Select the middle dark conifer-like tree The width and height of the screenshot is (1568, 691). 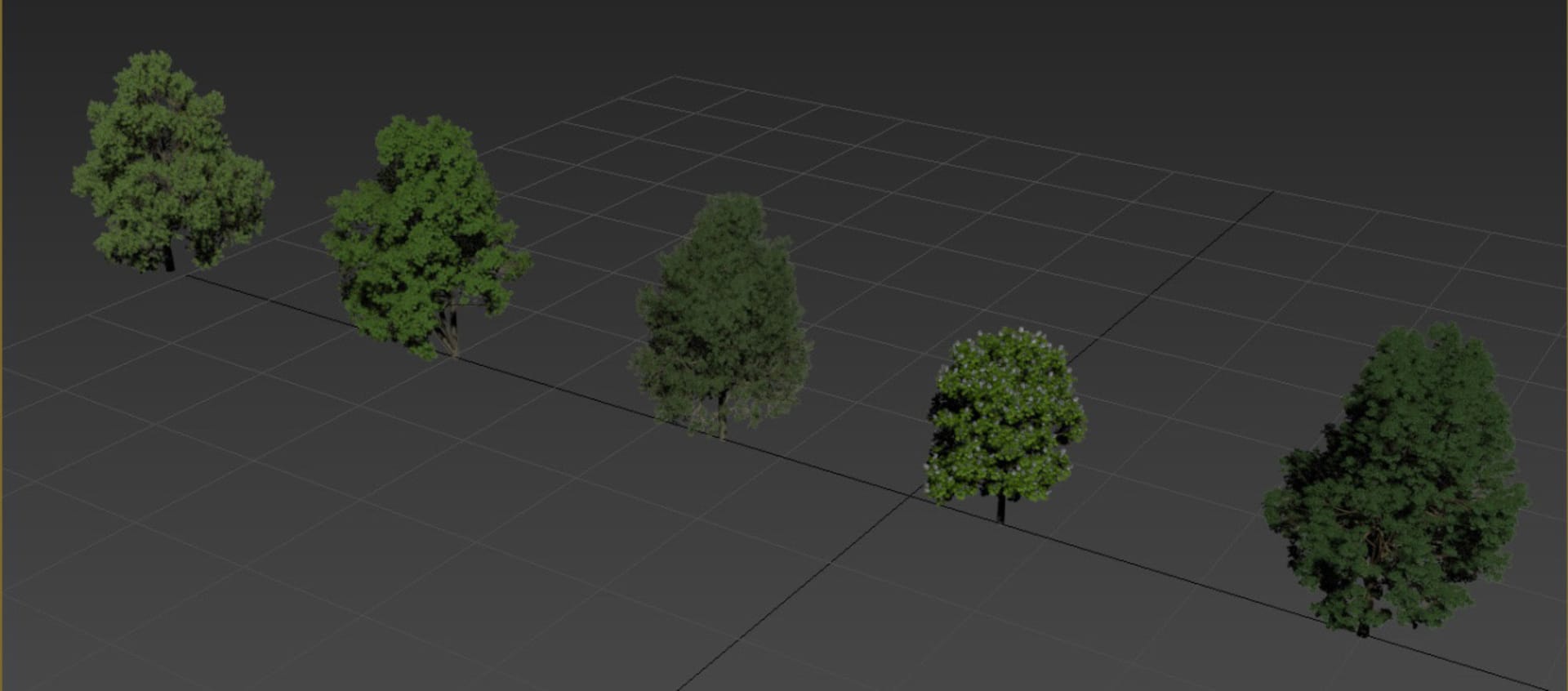pyautogui.click(x=722, y=315)
